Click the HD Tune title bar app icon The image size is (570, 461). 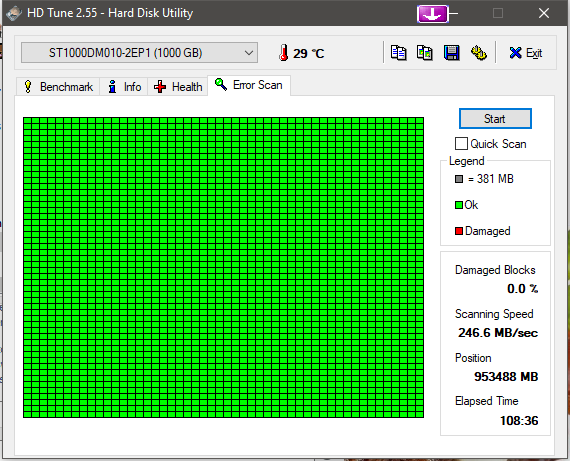[14, 13]
